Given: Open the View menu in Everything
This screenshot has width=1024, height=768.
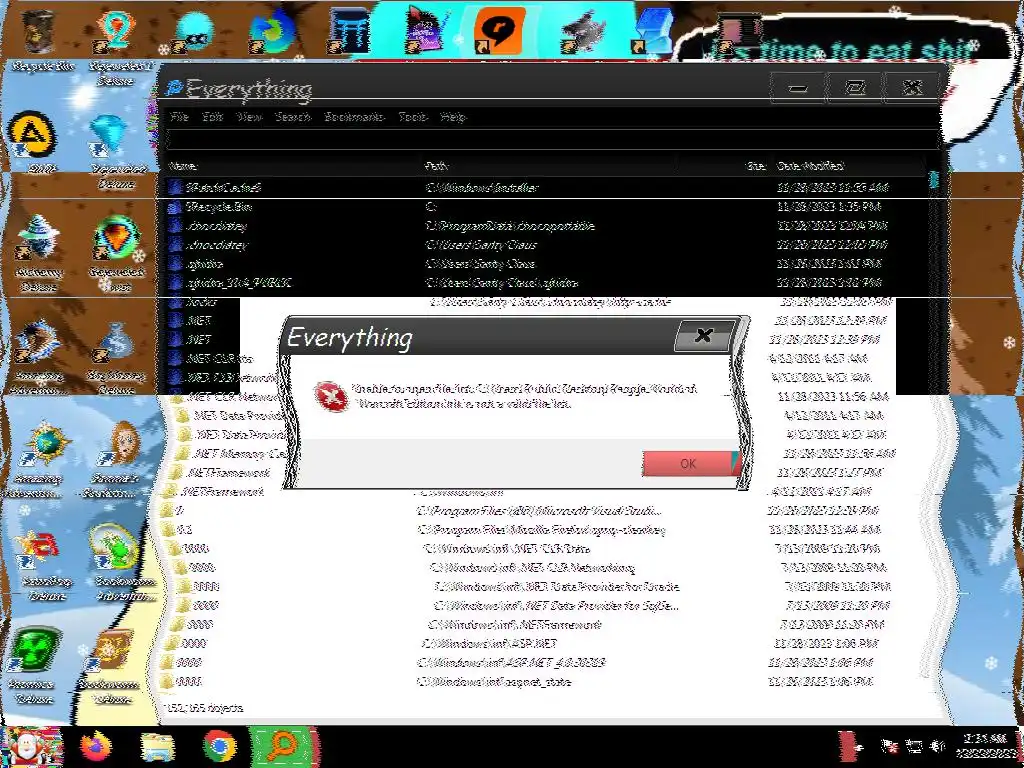Looking at the screenshot, I should point(249,116).
